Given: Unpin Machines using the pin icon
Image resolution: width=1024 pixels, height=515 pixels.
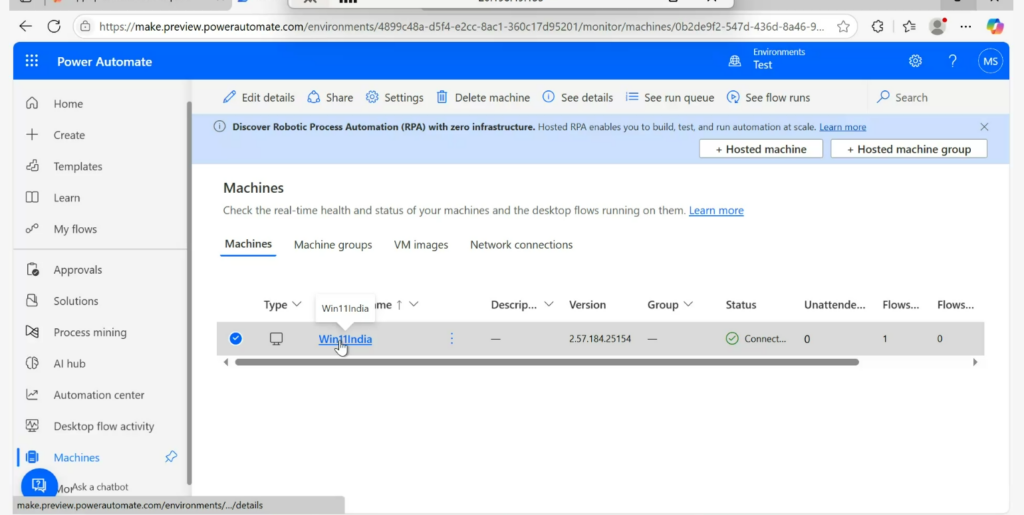Looking at the screenshot, I should (x=171, y=457).
